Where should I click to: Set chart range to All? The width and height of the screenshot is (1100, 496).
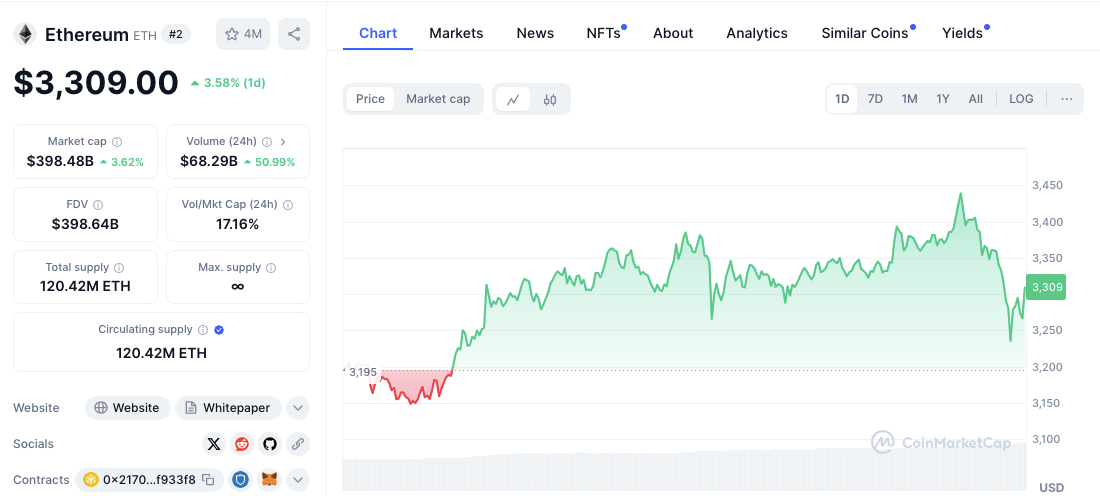click(976, 99)
